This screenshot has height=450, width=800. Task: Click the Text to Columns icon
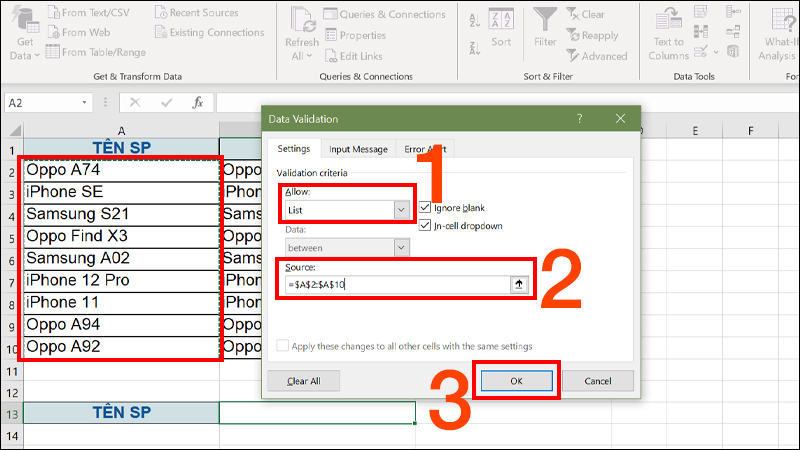point(668,20)
